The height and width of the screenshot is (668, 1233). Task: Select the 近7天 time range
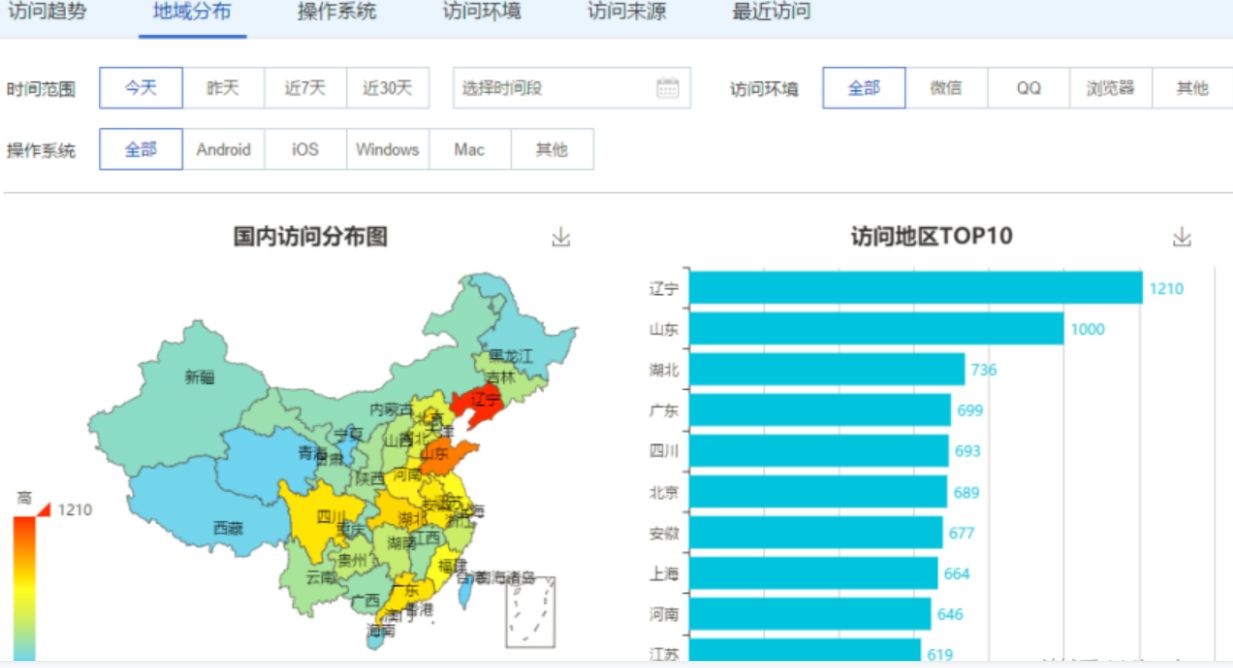(x=303, y=88)
